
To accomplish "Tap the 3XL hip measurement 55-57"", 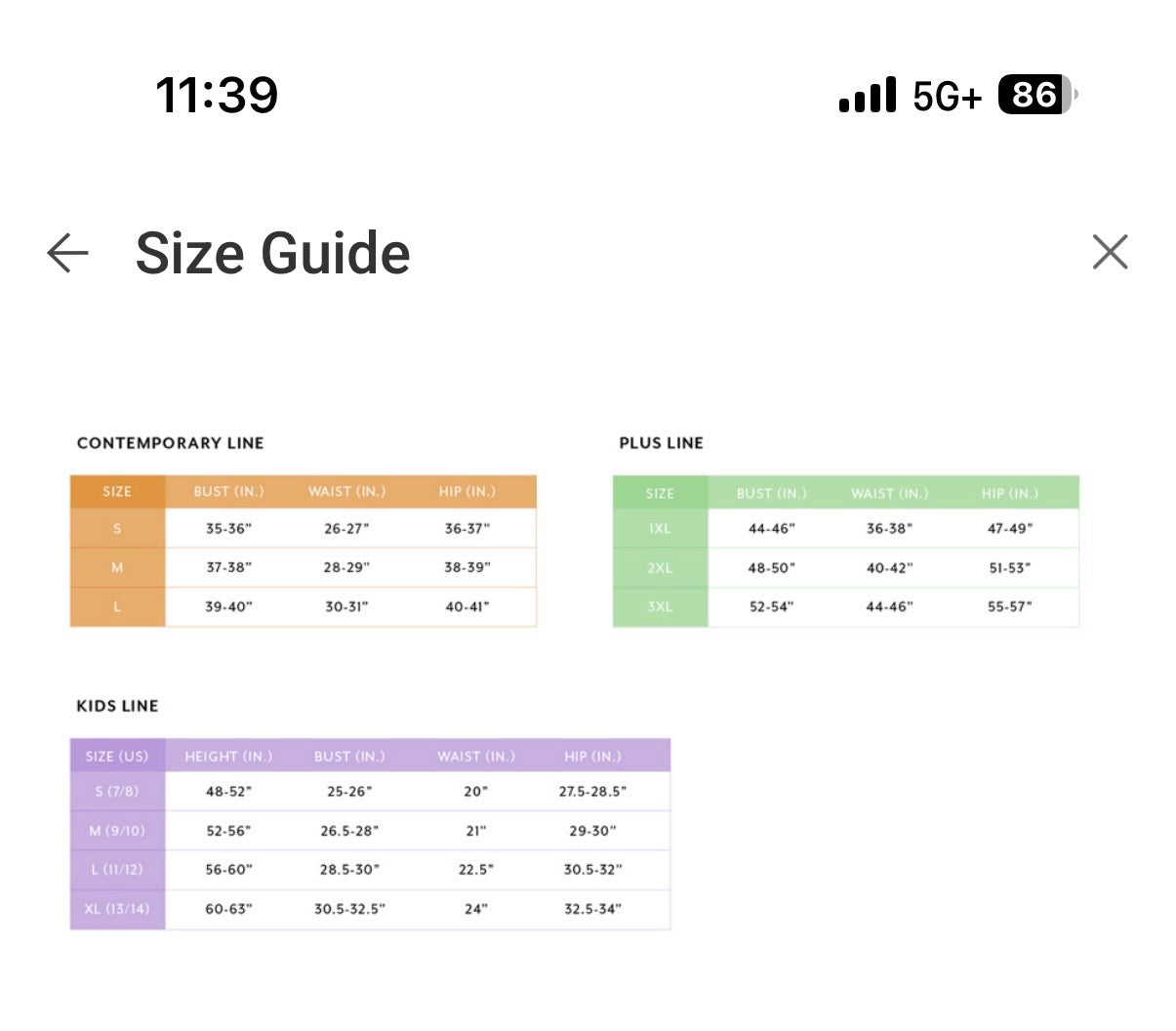I will coord(1009,606).
